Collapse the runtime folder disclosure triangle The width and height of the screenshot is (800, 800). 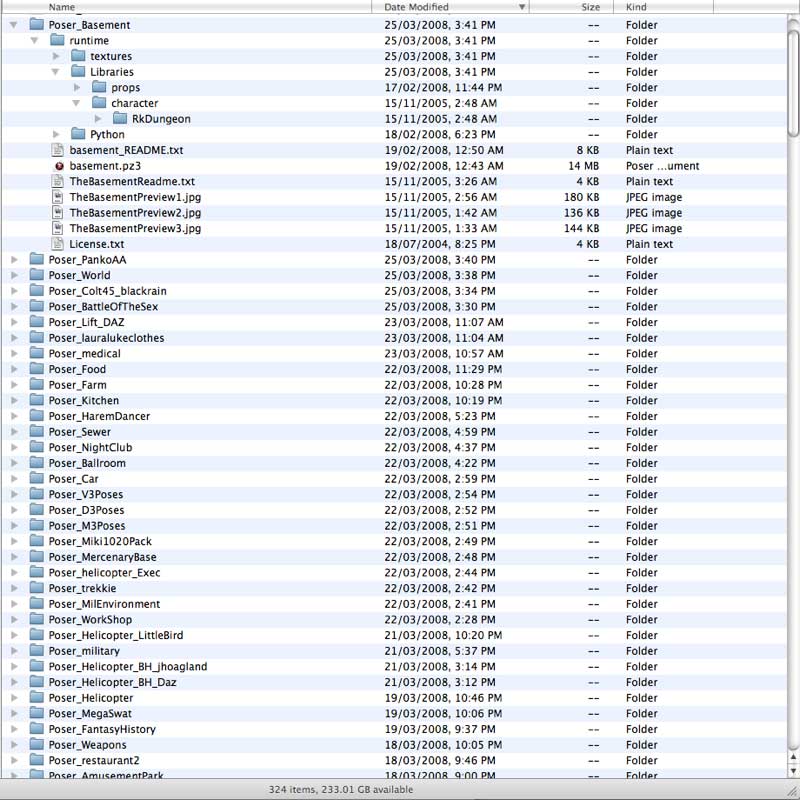(x=34, y=40)
